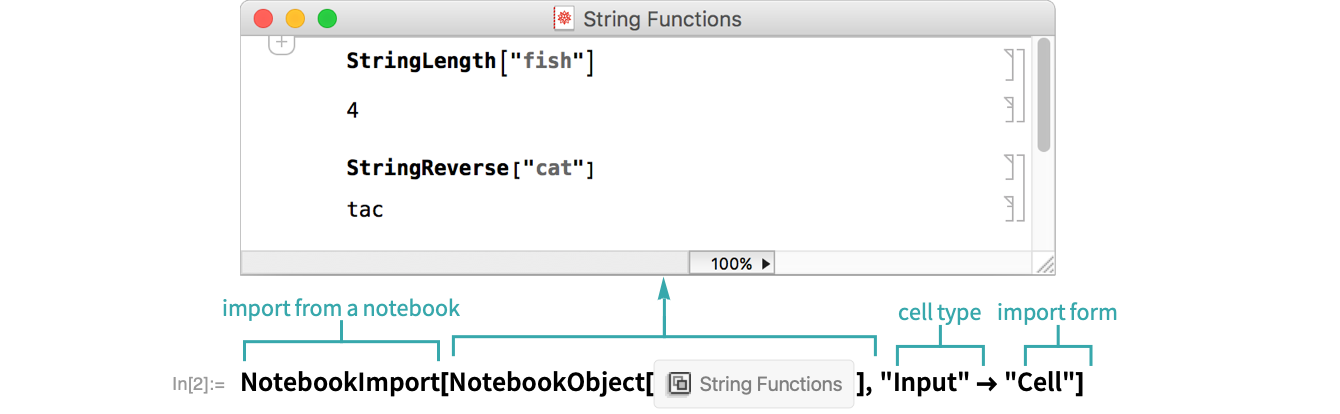The height and width of the screenshot is (414, 1340).
Task: Click inside the StringLength["fish"] input
Action: pyautogui.click(x=470, y=62)
